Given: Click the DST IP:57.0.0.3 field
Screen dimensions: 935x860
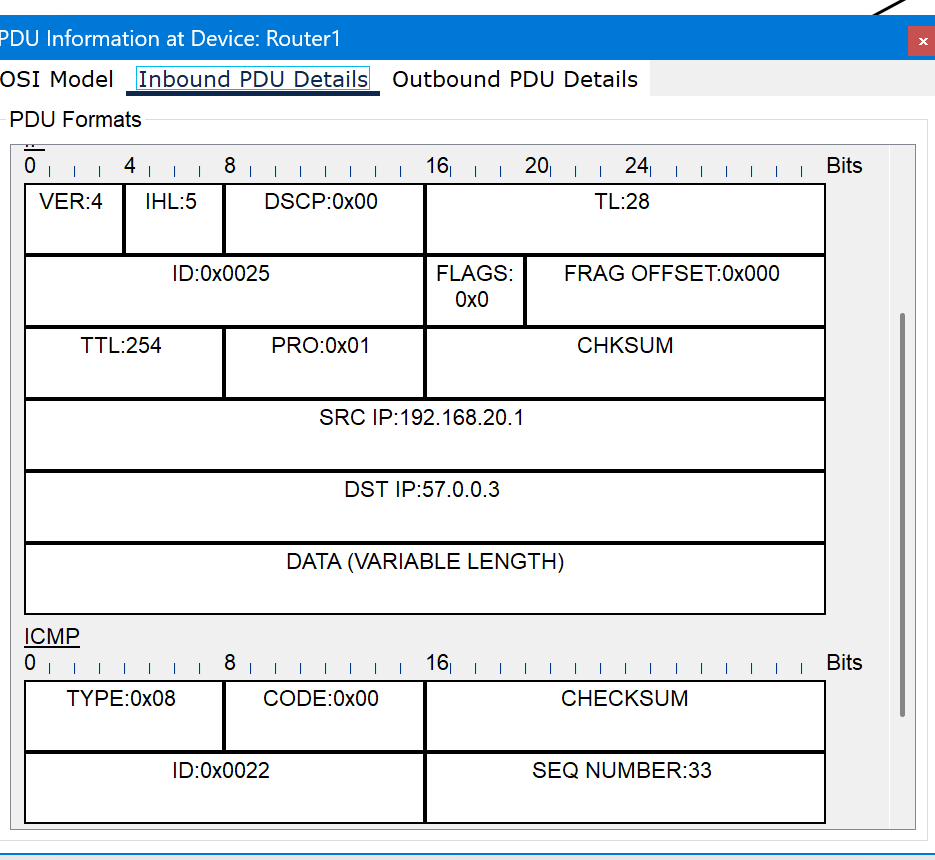Looking at the screenshot, I should 425,507.
